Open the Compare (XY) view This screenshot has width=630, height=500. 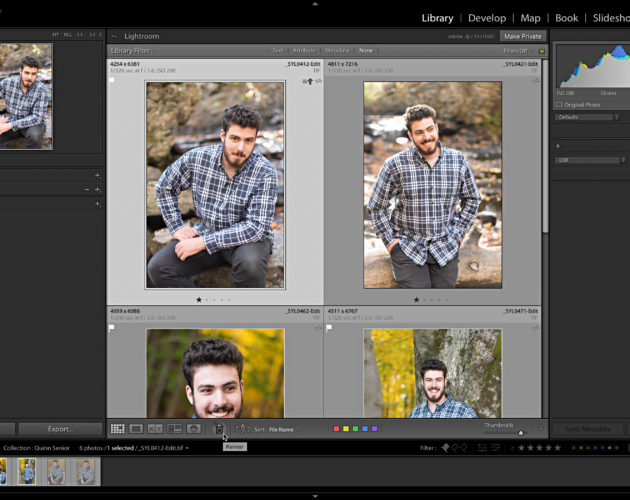(x=155, y=429)
